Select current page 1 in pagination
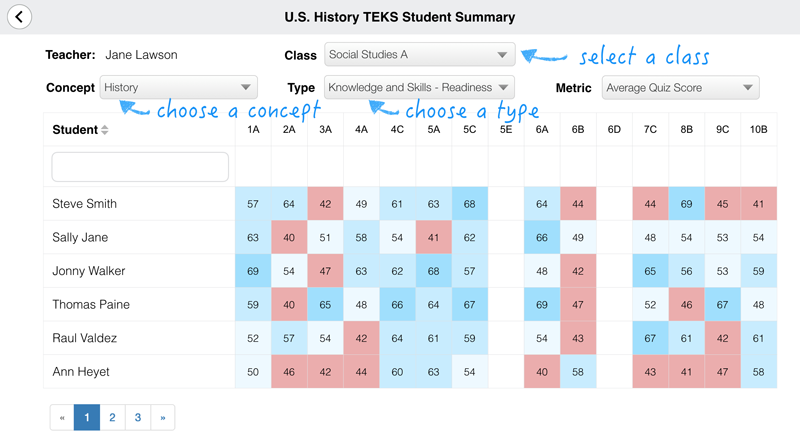This screenshot has height=437, width=800. [x=87, y=418]
